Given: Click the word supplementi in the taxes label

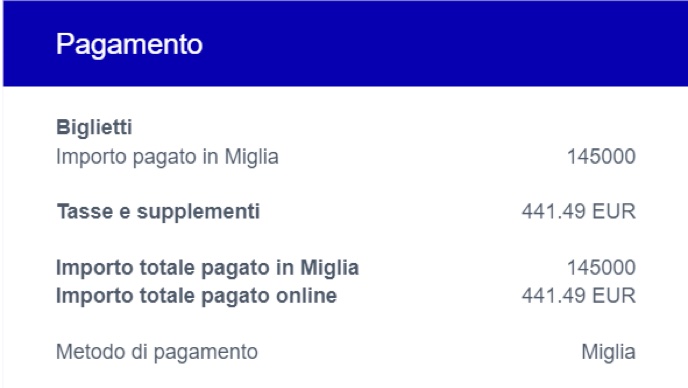Looking at the screenshot, I should tap(198, 212).
